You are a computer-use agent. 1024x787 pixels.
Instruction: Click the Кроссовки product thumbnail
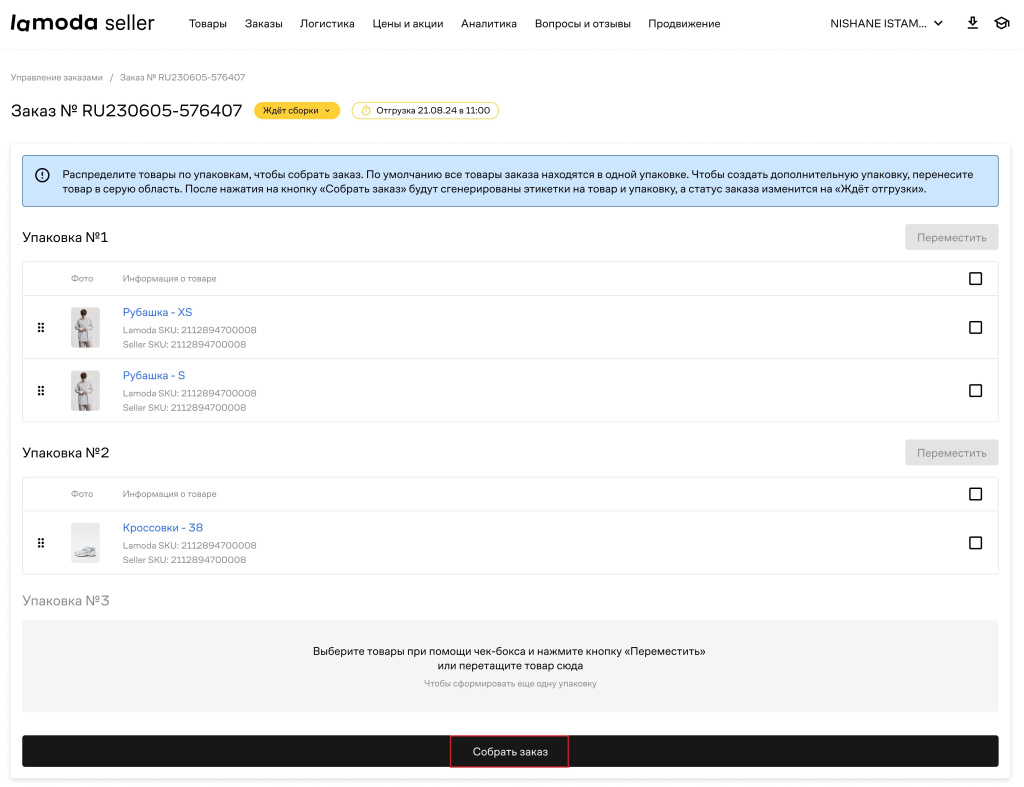pyautogui.click(x=85, y=543)
